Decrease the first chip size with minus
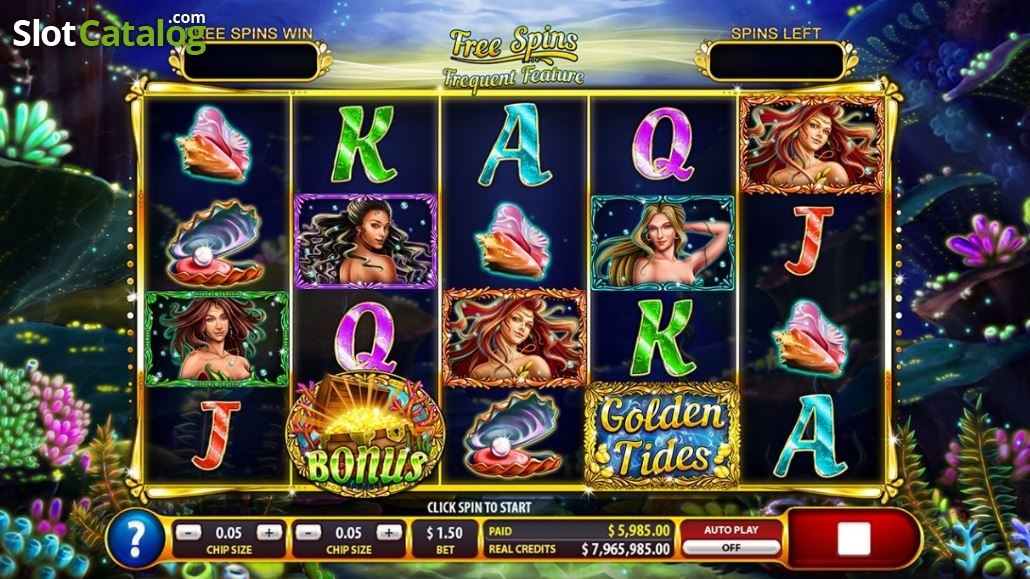 tap(188, 532)
